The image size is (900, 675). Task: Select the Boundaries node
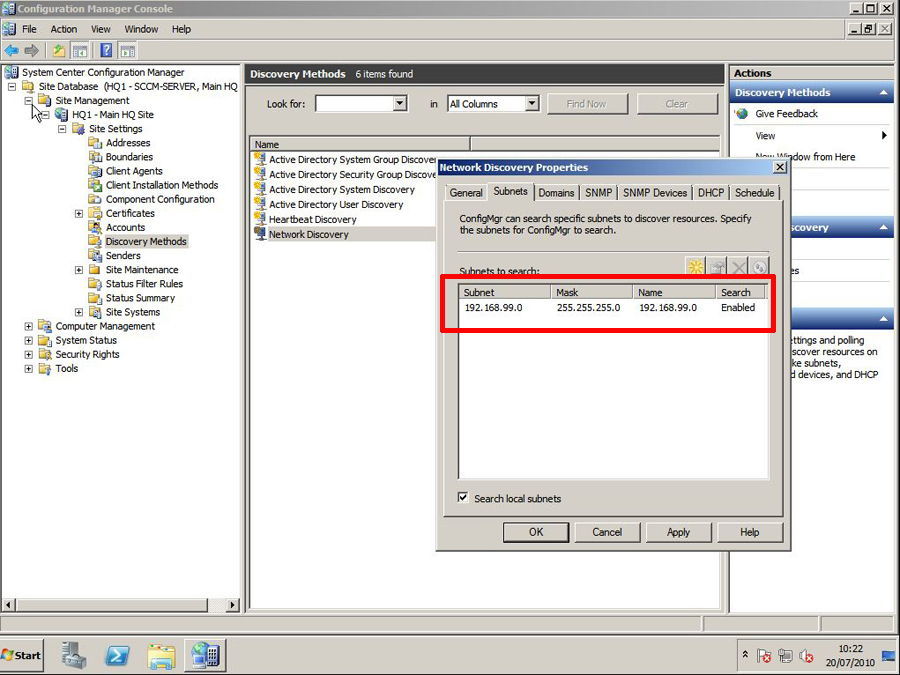point(129,157)
